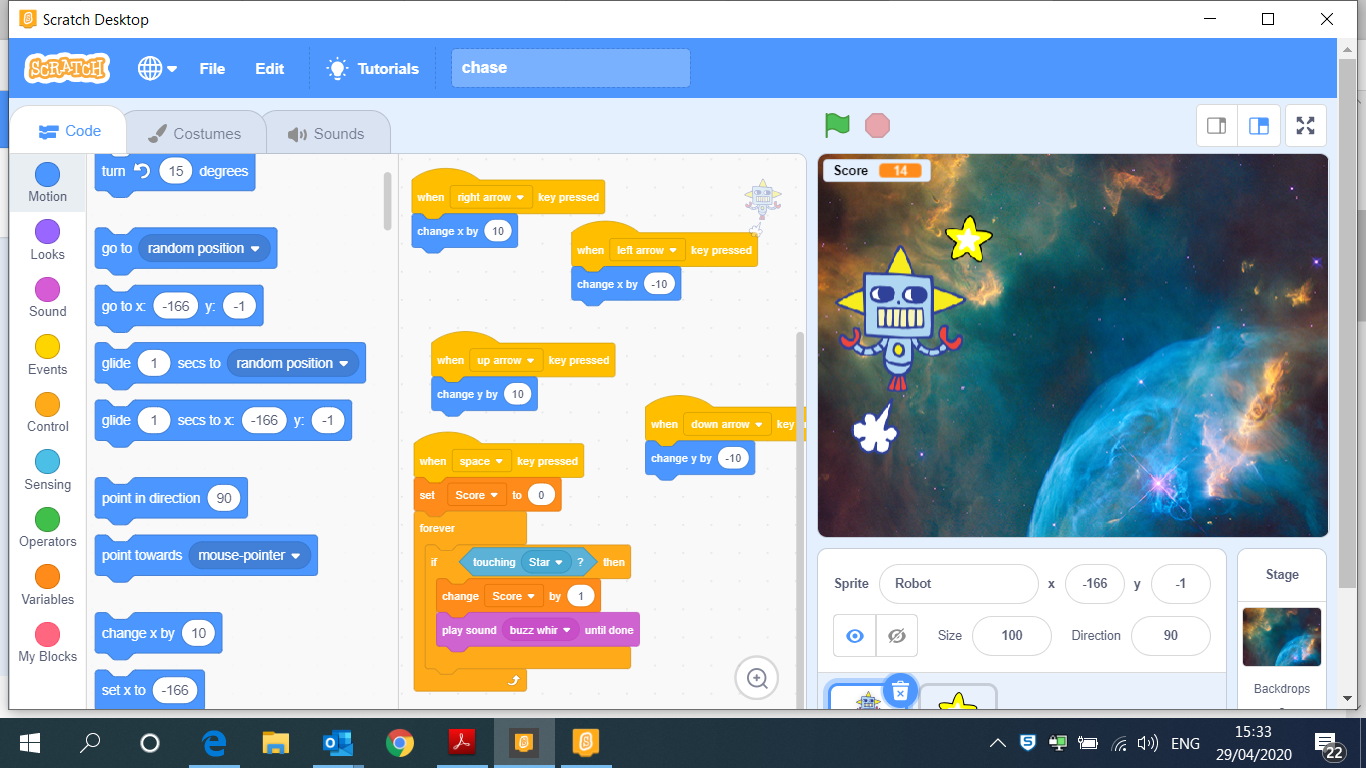Open the notification center in the taskbar
Image resolution: width=1366 pixels, height=768 pixels.
(1330, 745)
